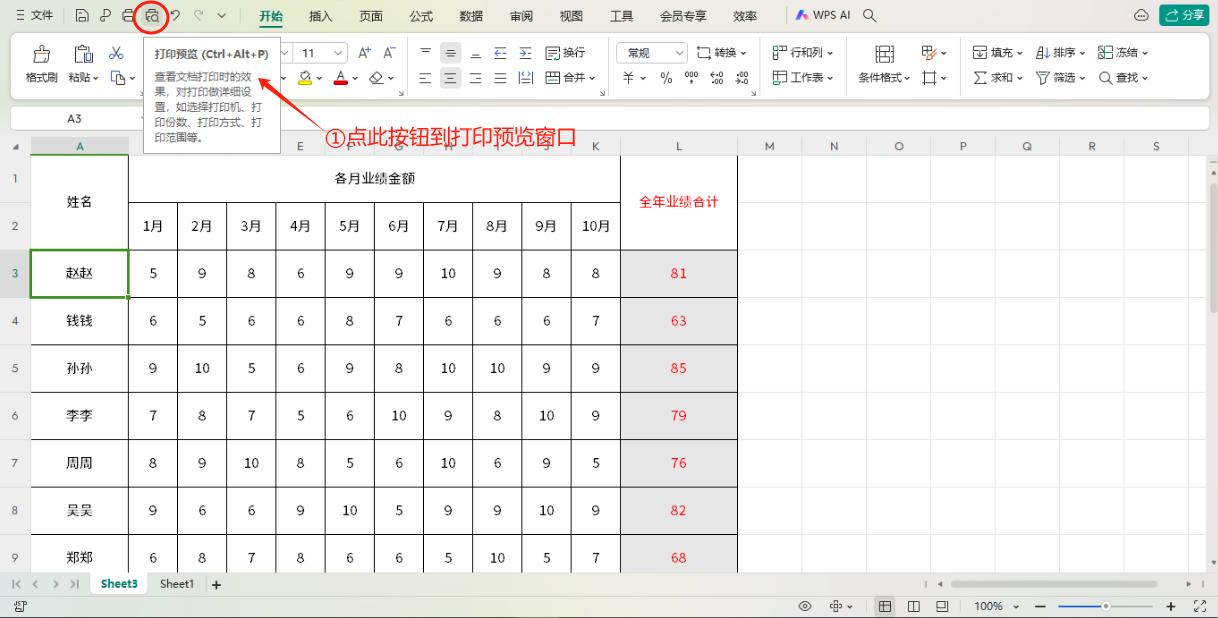Viewport: 1218px width, 618px height.
Task: Toggle middle vertical alignment
Action: pos(451,53)
